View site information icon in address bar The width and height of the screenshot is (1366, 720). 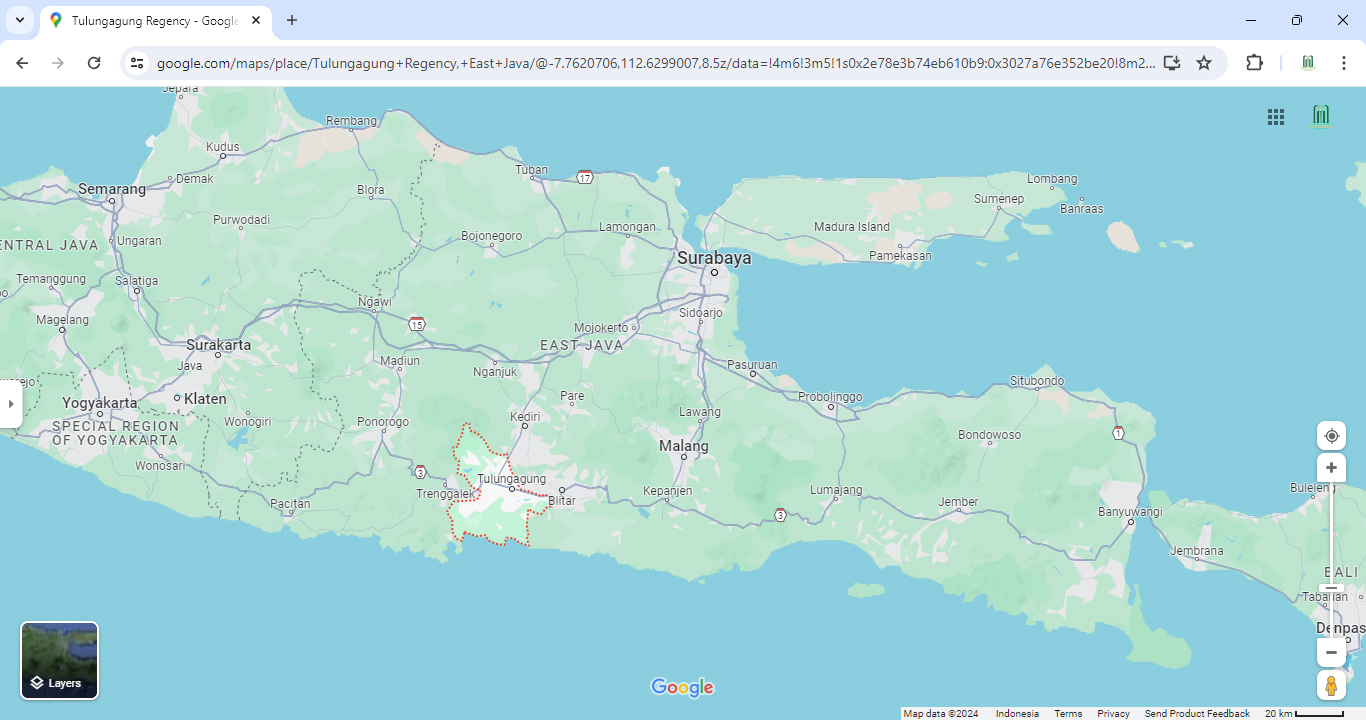click(137, 63)
